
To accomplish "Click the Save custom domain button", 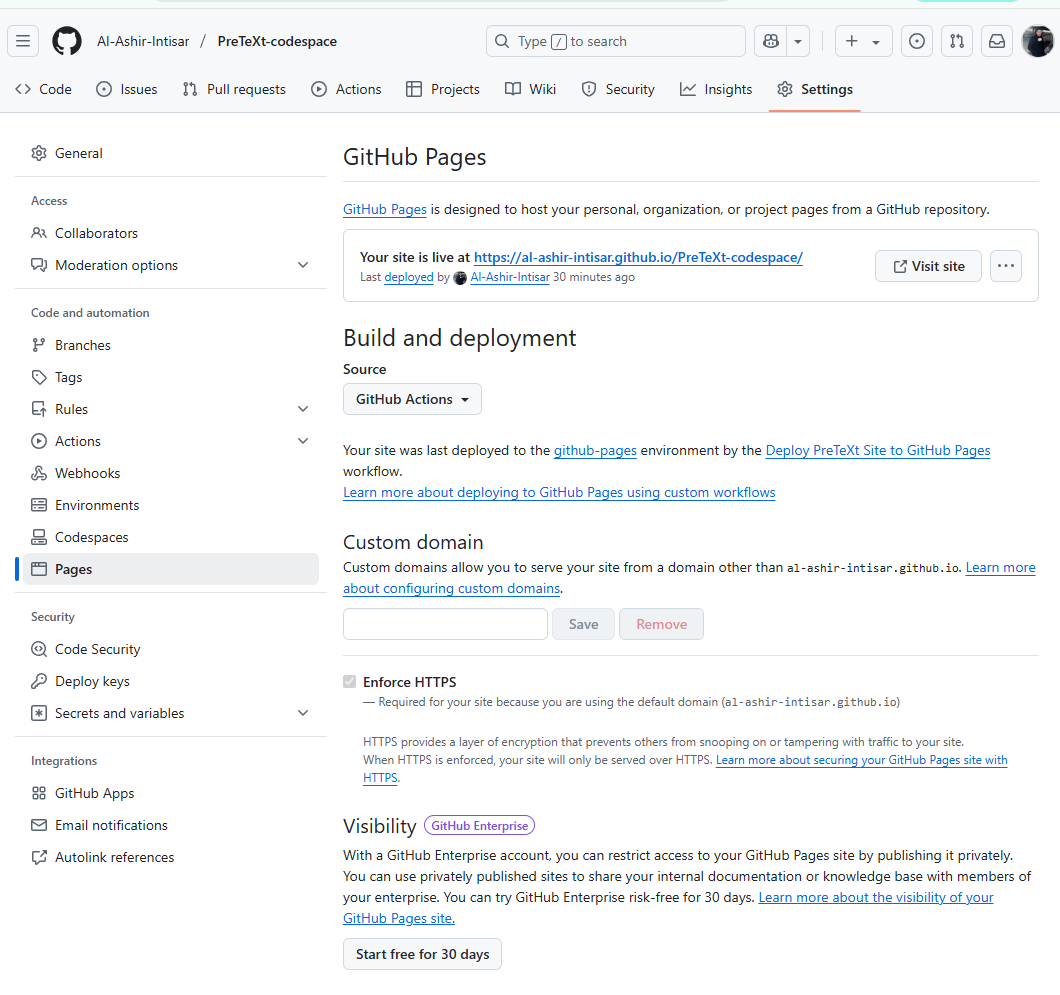I will (x=583, y=624).
